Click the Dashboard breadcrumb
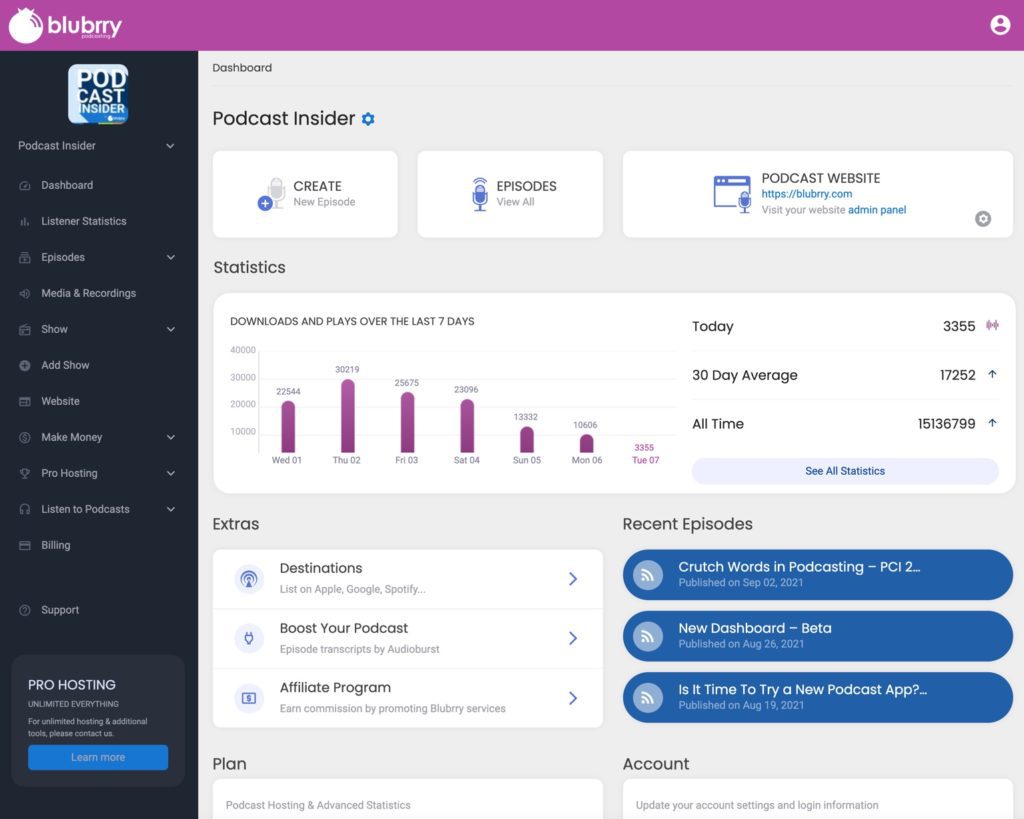Image resolution: width=1024 pixels, height=819 pixels. [x=242, y=68]
